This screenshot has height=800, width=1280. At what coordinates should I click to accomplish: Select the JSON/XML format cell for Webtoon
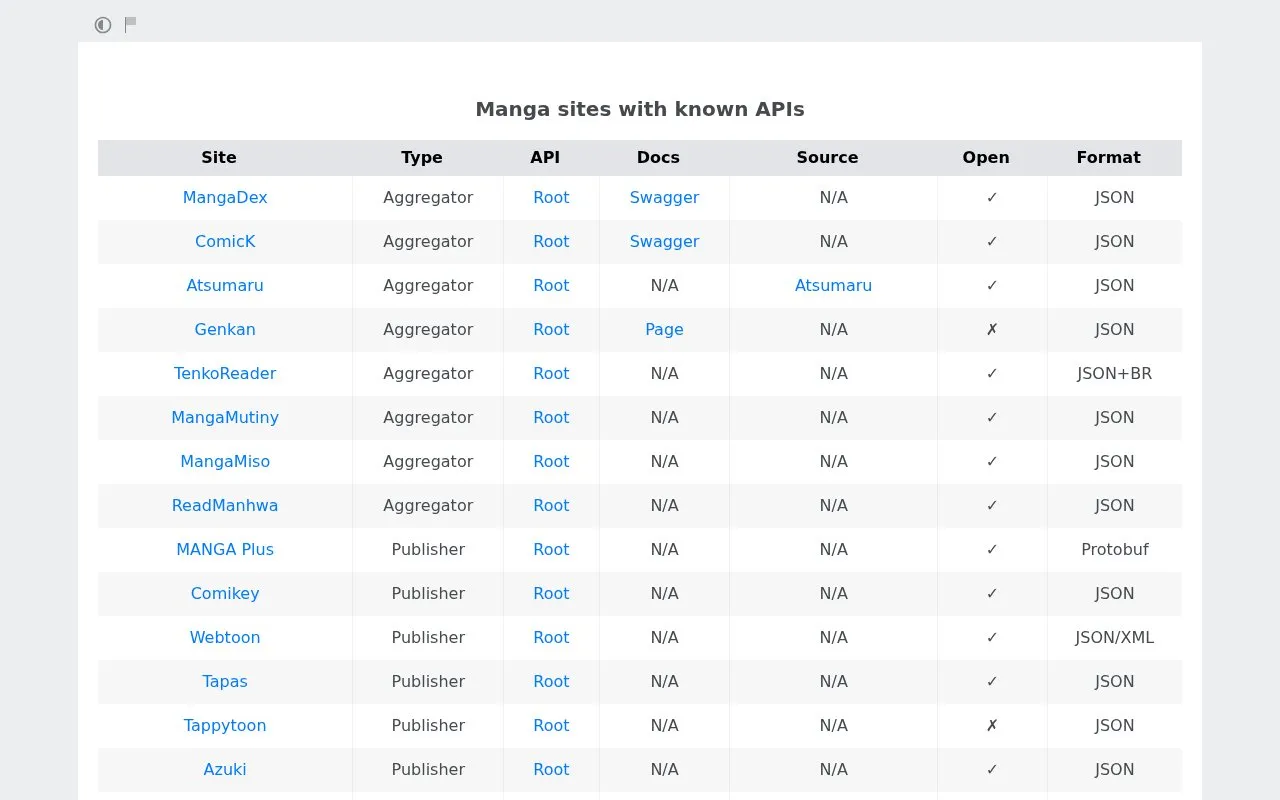[x=1114, y=638]
